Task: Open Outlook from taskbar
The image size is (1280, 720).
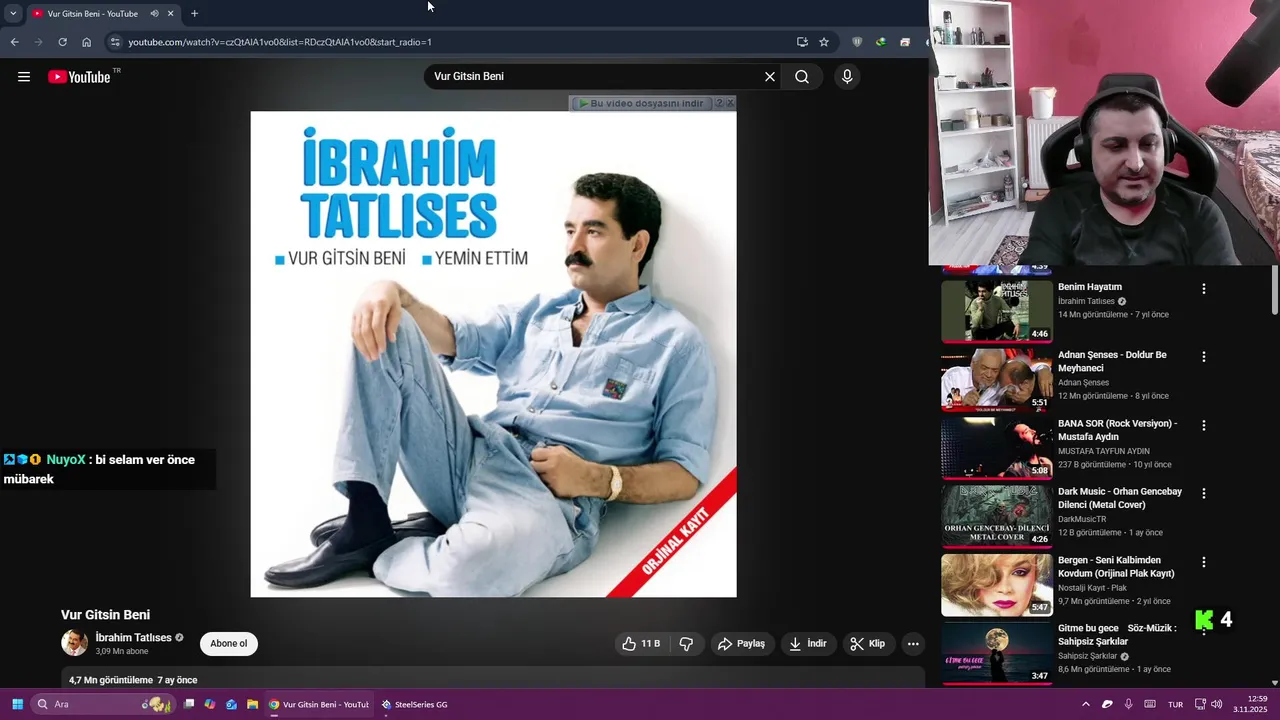Action: (x=231, y=704)
